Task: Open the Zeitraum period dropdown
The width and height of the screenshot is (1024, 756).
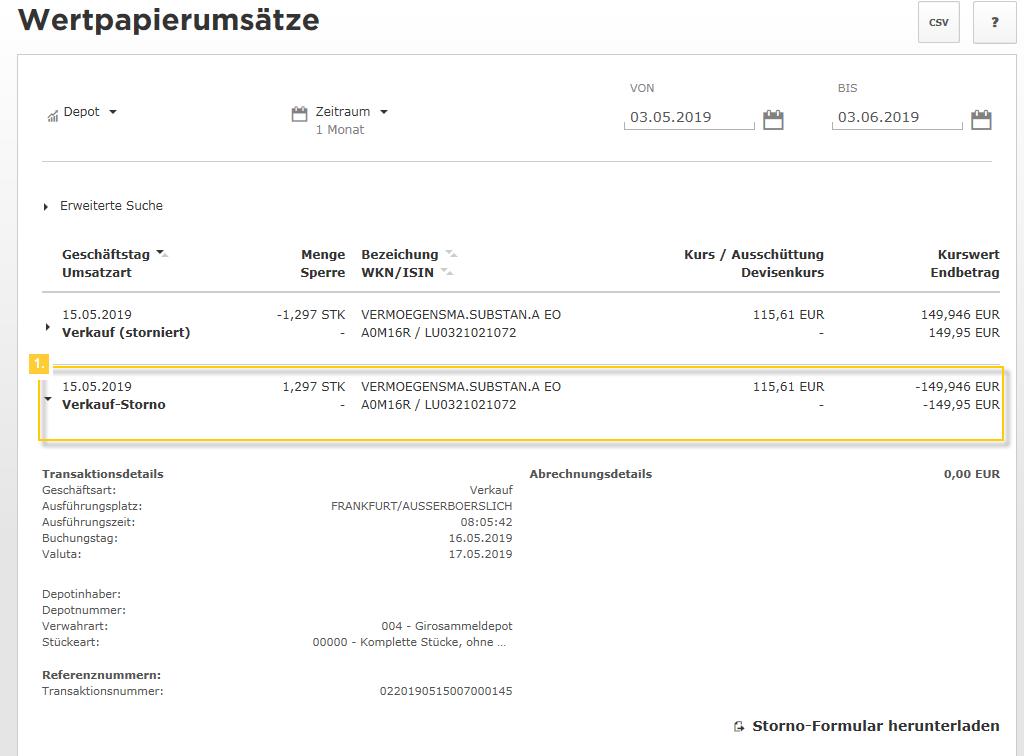Action: (352, 112)
